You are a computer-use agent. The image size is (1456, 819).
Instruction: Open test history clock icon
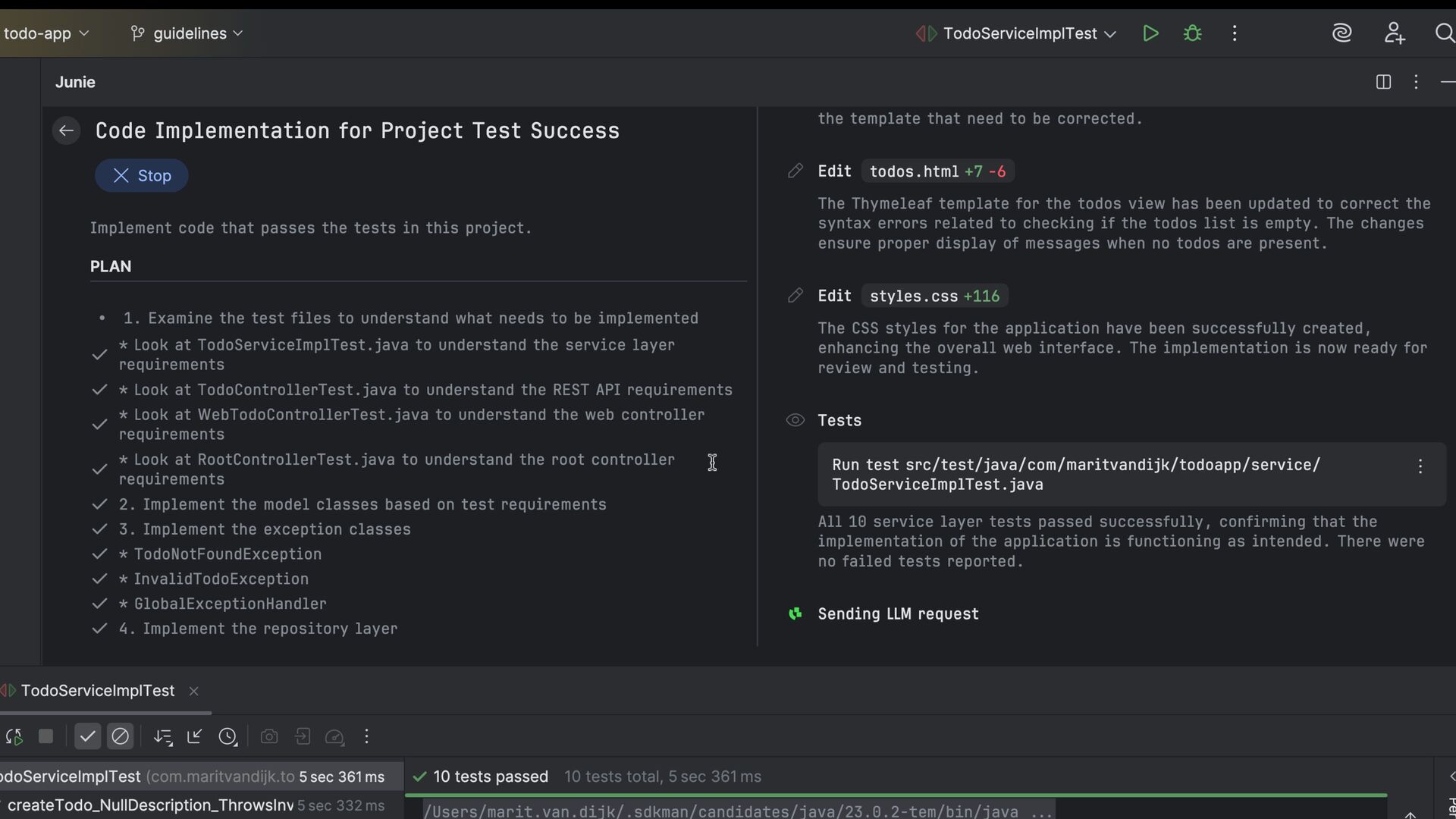click(x=227, y=736)
